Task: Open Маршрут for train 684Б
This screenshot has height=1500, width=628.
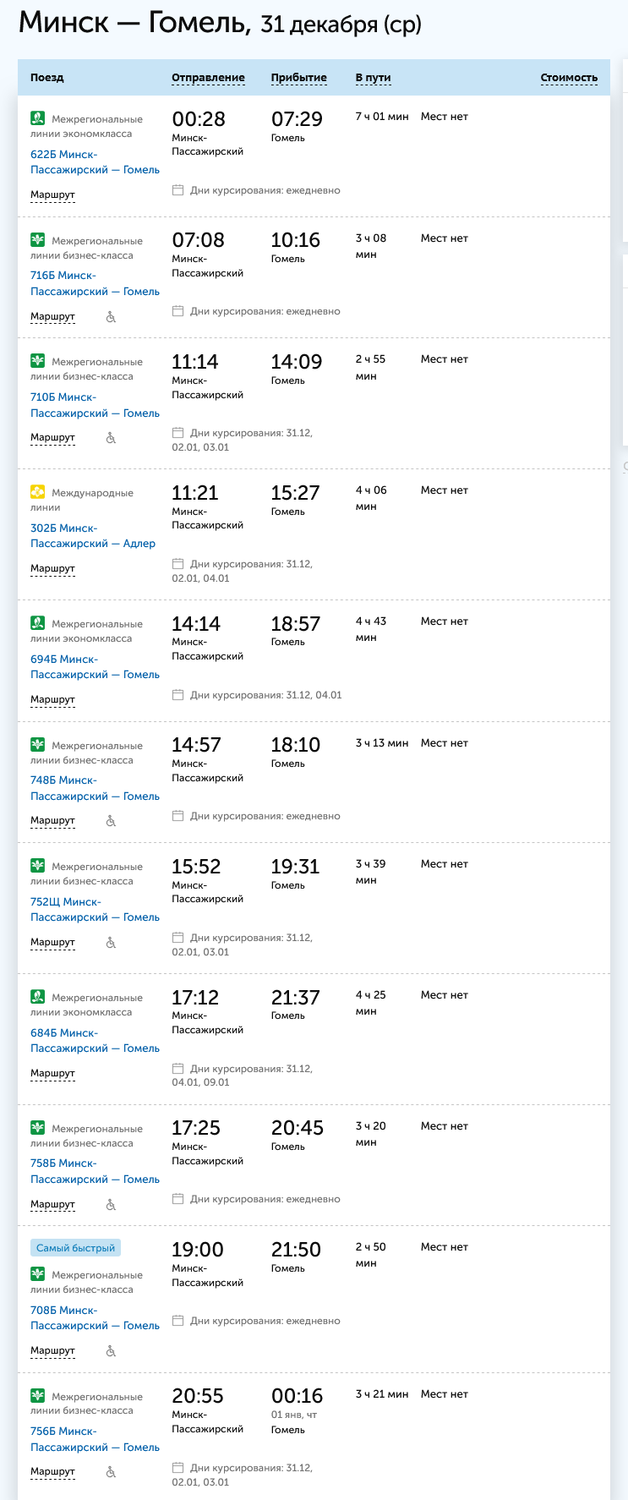Action: [x=52, y=1074]
